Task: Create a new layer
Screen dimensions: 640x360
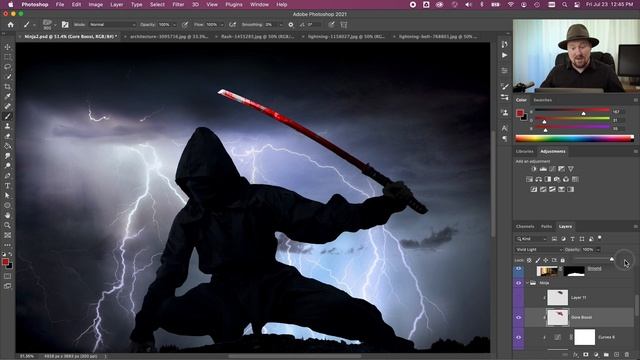Action: pyautogui.click(x=616, y=355)
